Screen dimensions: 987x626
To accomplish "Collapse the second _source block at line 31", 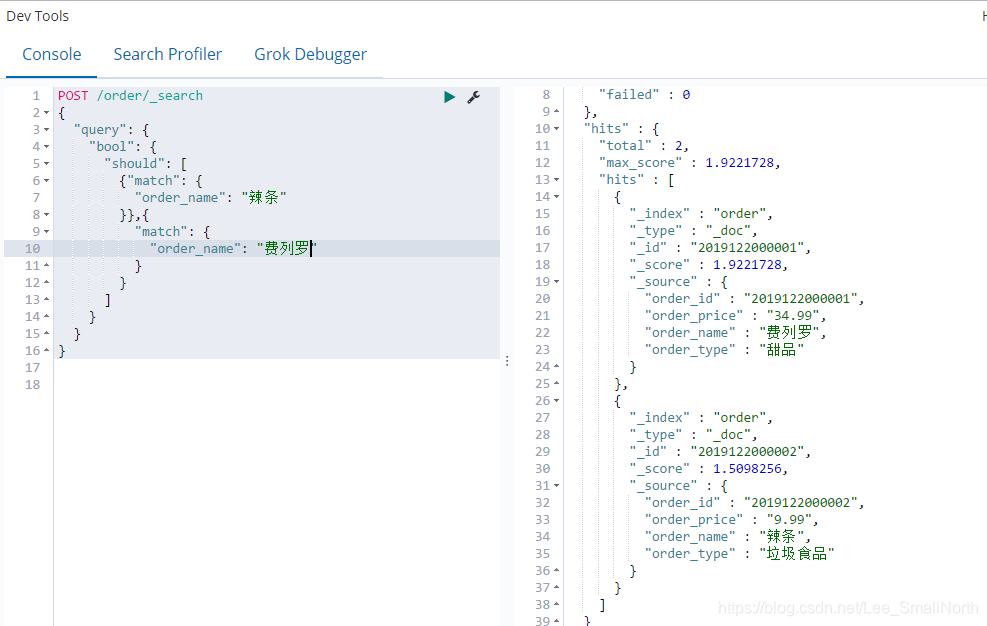I will [x=556, y=486].
